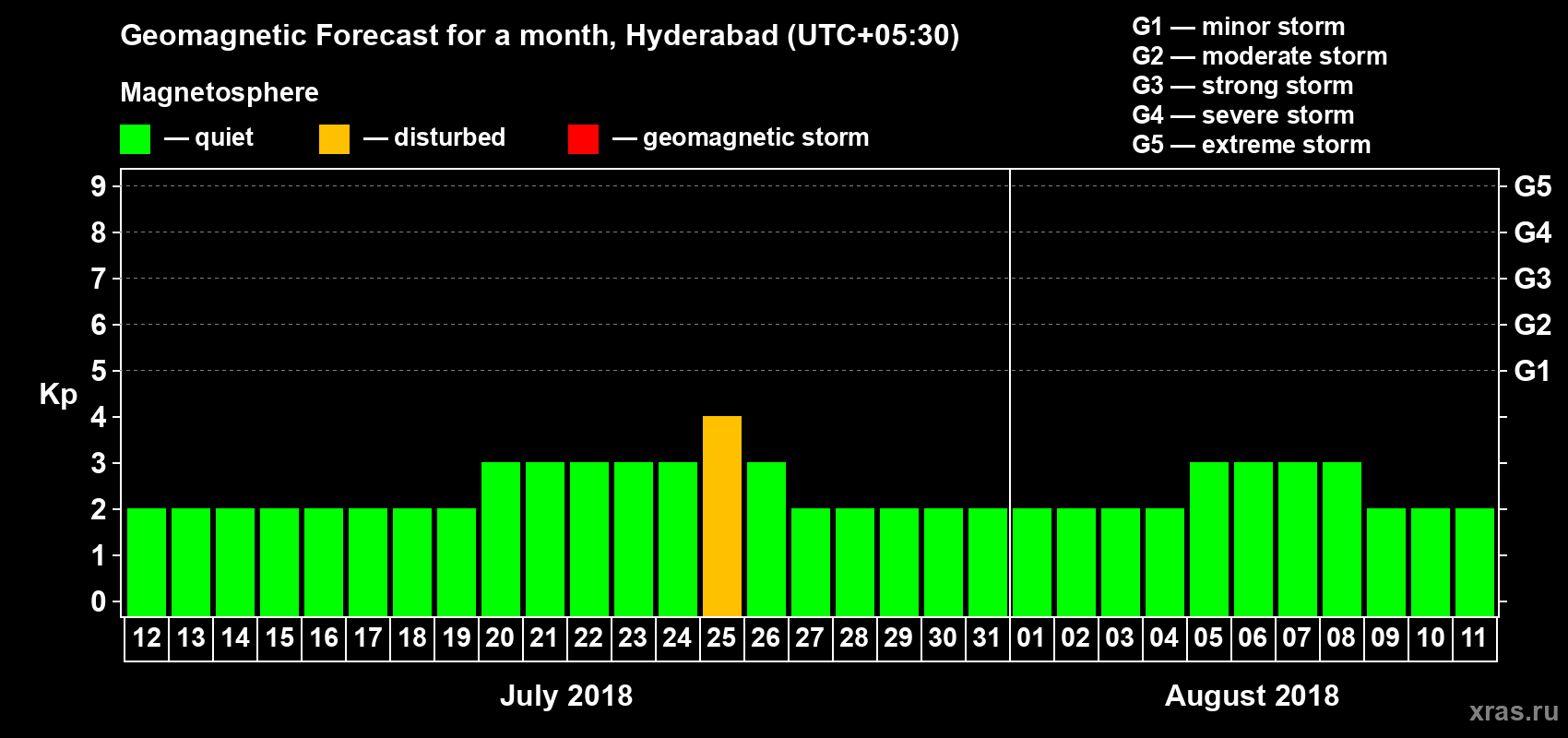Image resolution: width=1568 pixels, height=738 pixels.
Task: Click the red geomagnetic storm legend swatch
Action: (583, 139)
